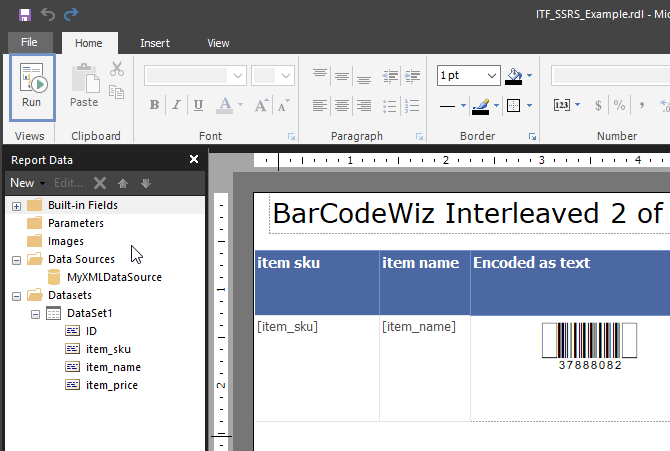Viewport: 670px width, 451px height.
Task: Open Font dialog launcher
Action: 291,137
